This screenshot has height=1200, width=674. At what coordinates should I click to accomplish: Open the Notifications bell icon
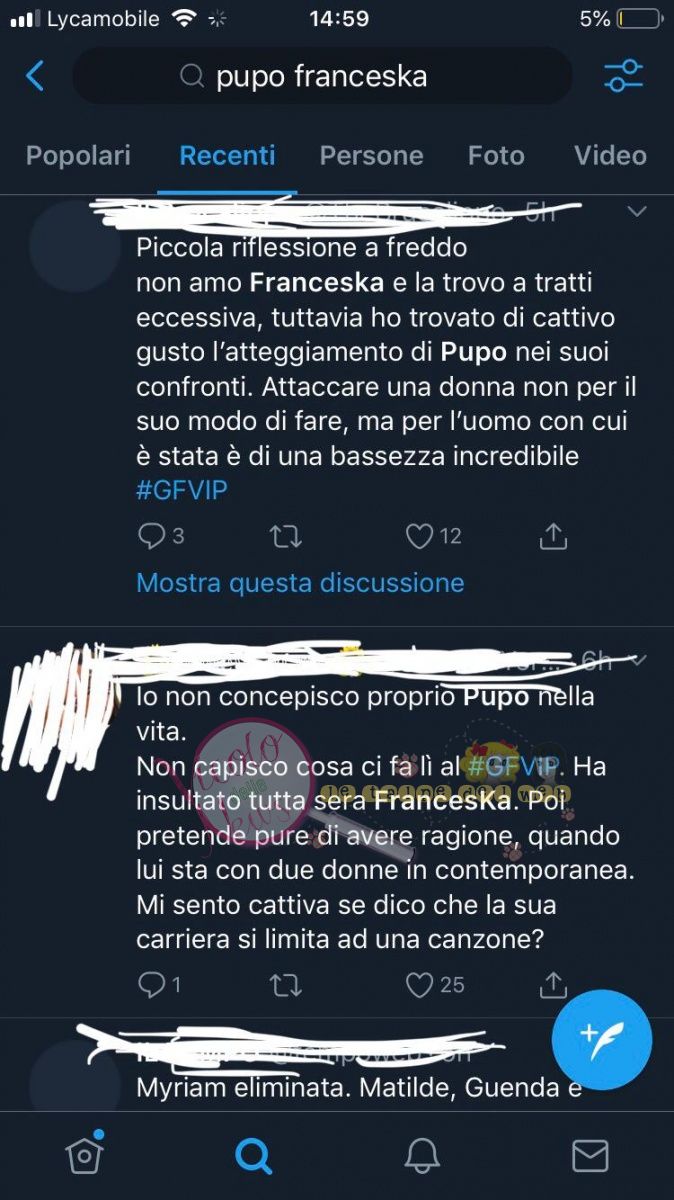coord(422,1156)
